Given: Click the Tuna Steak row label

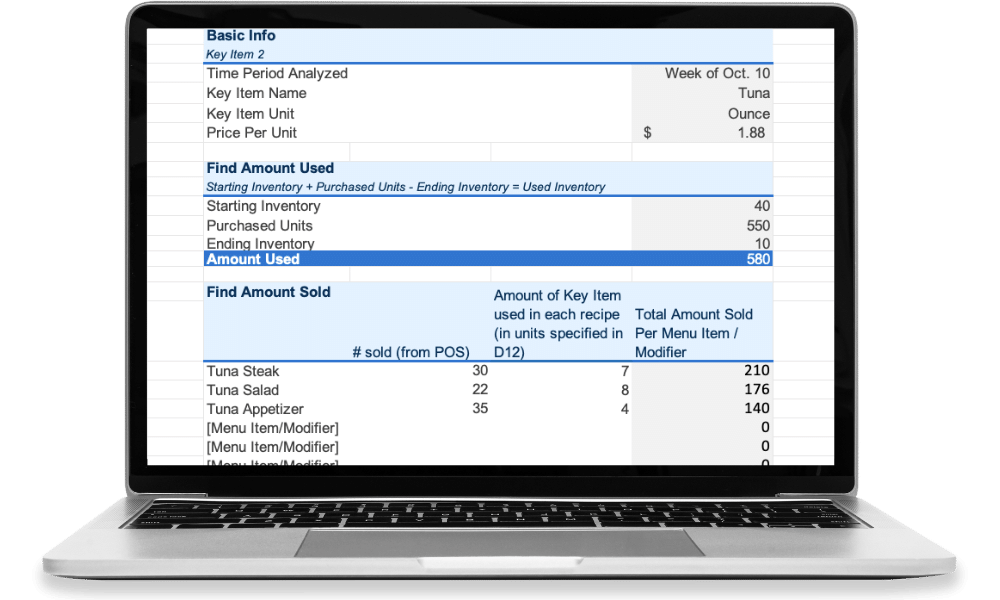Looking at the screenshot, I should coord(240,371).
